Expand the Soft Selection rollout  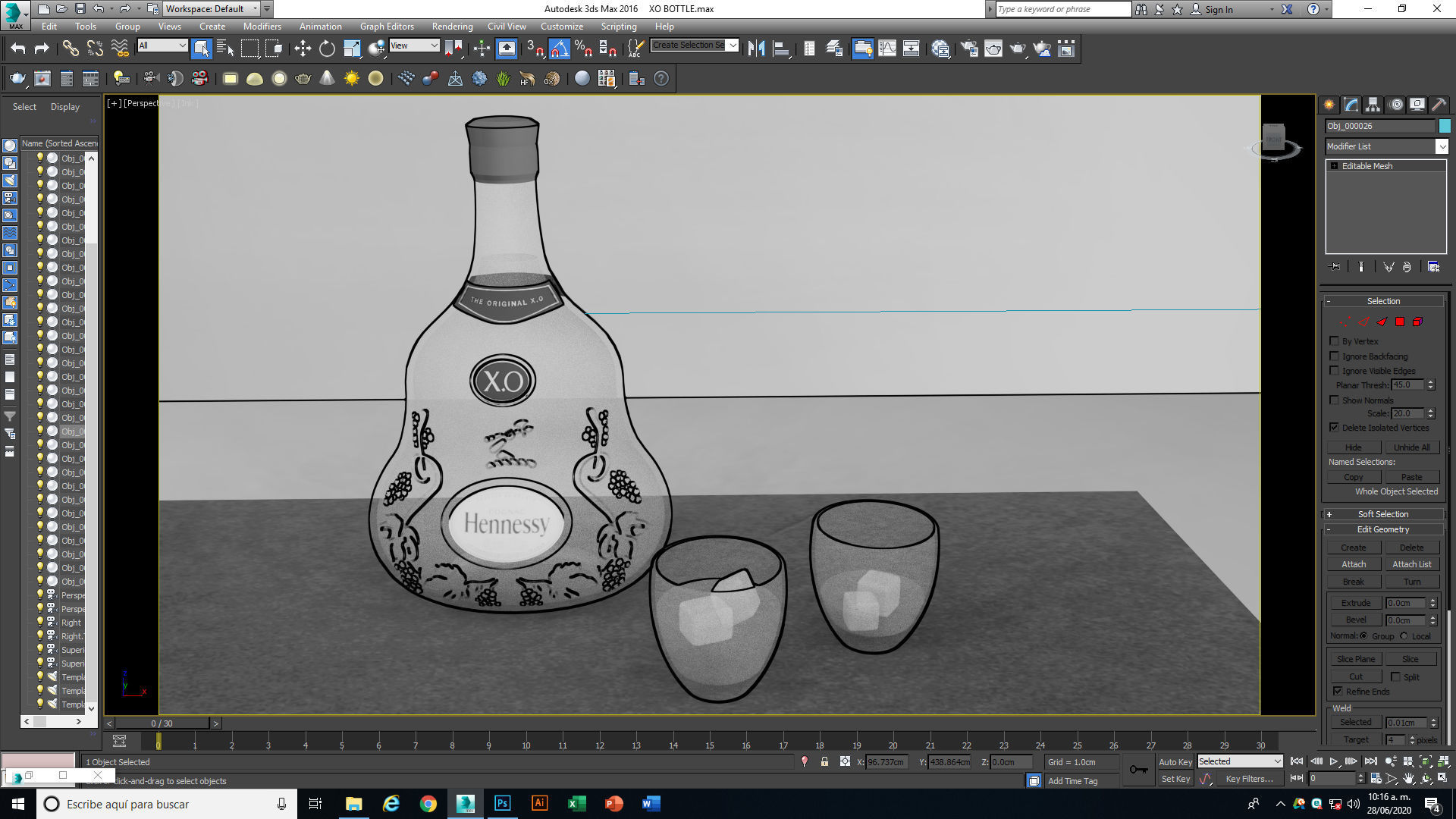[1382, 514]
